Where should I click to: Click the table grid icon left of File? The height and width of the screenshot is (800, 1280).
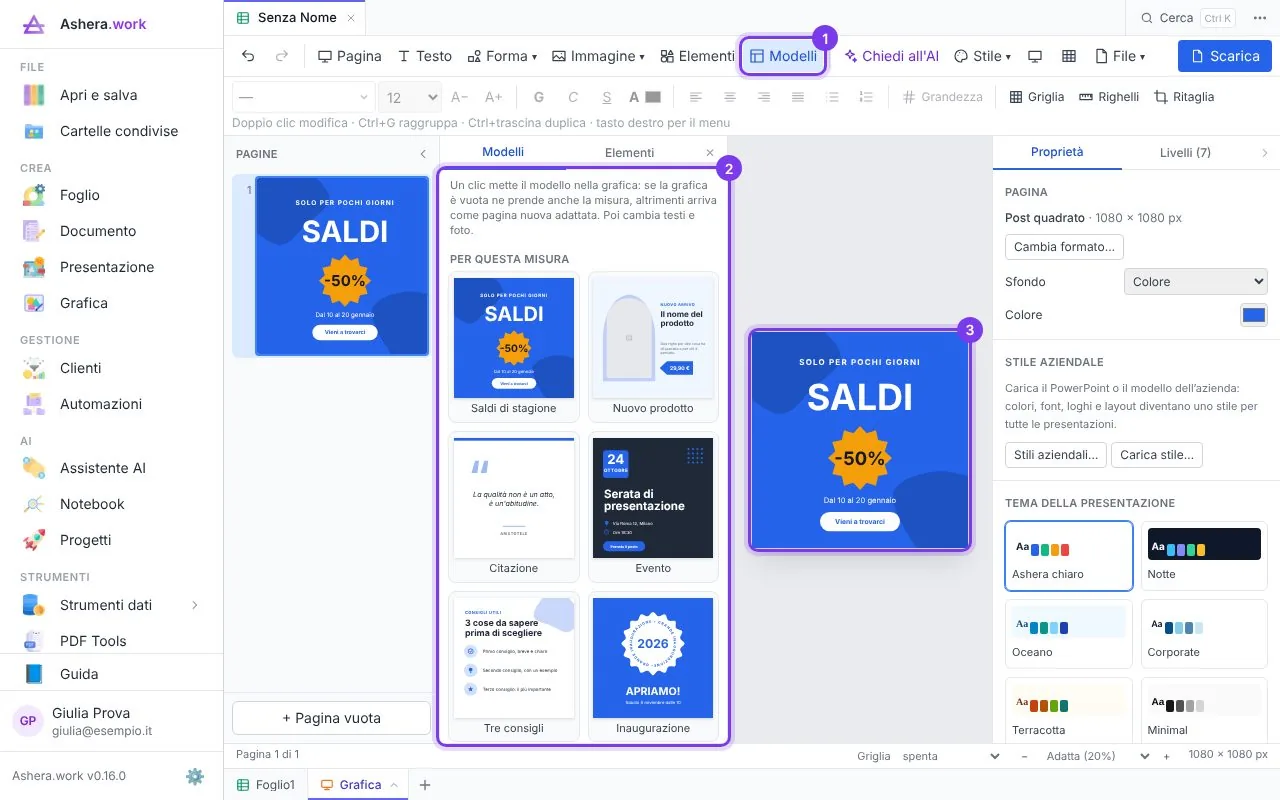tap(1069, 56)
